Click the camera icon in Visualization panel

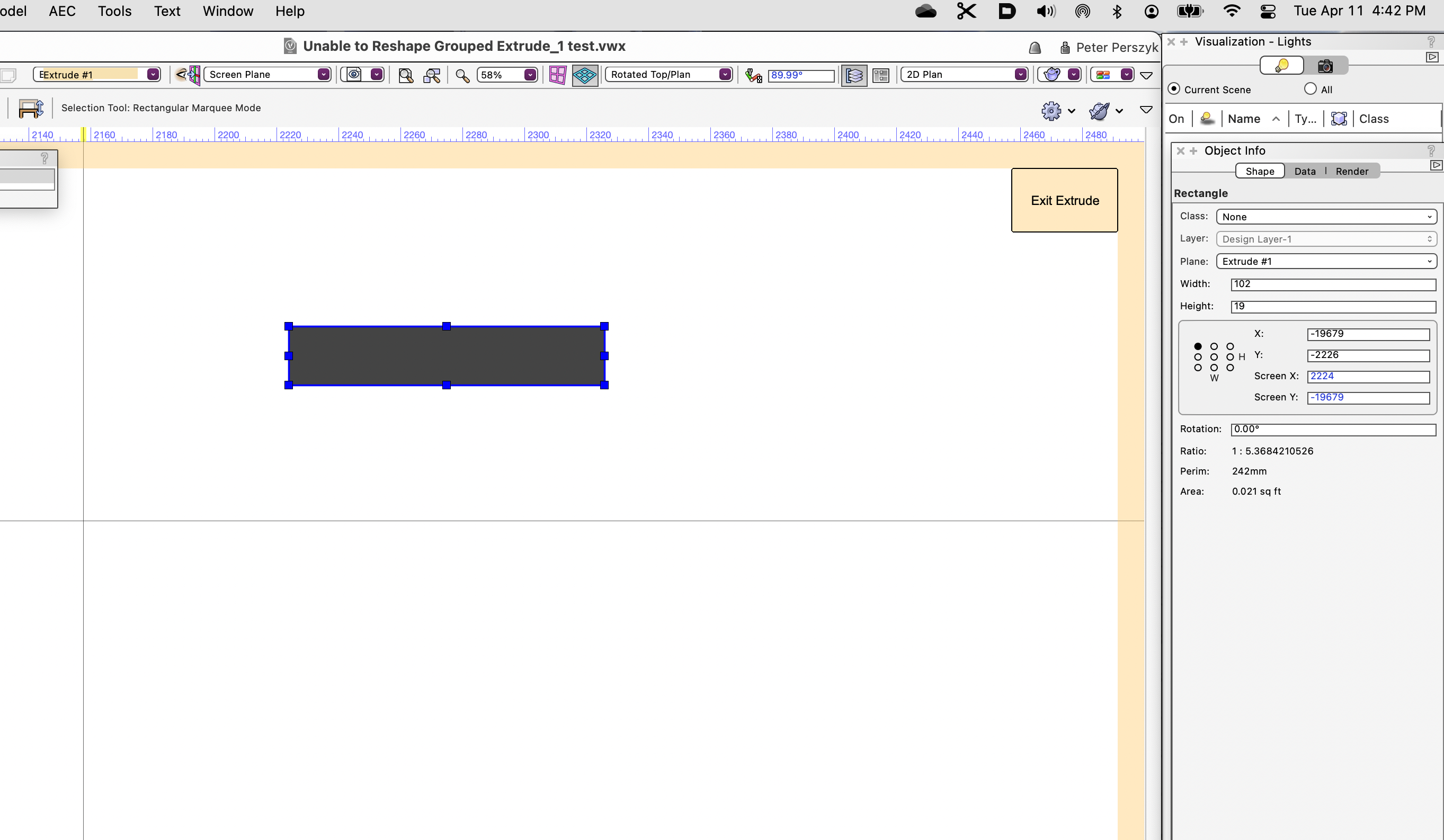point(1326,65)
